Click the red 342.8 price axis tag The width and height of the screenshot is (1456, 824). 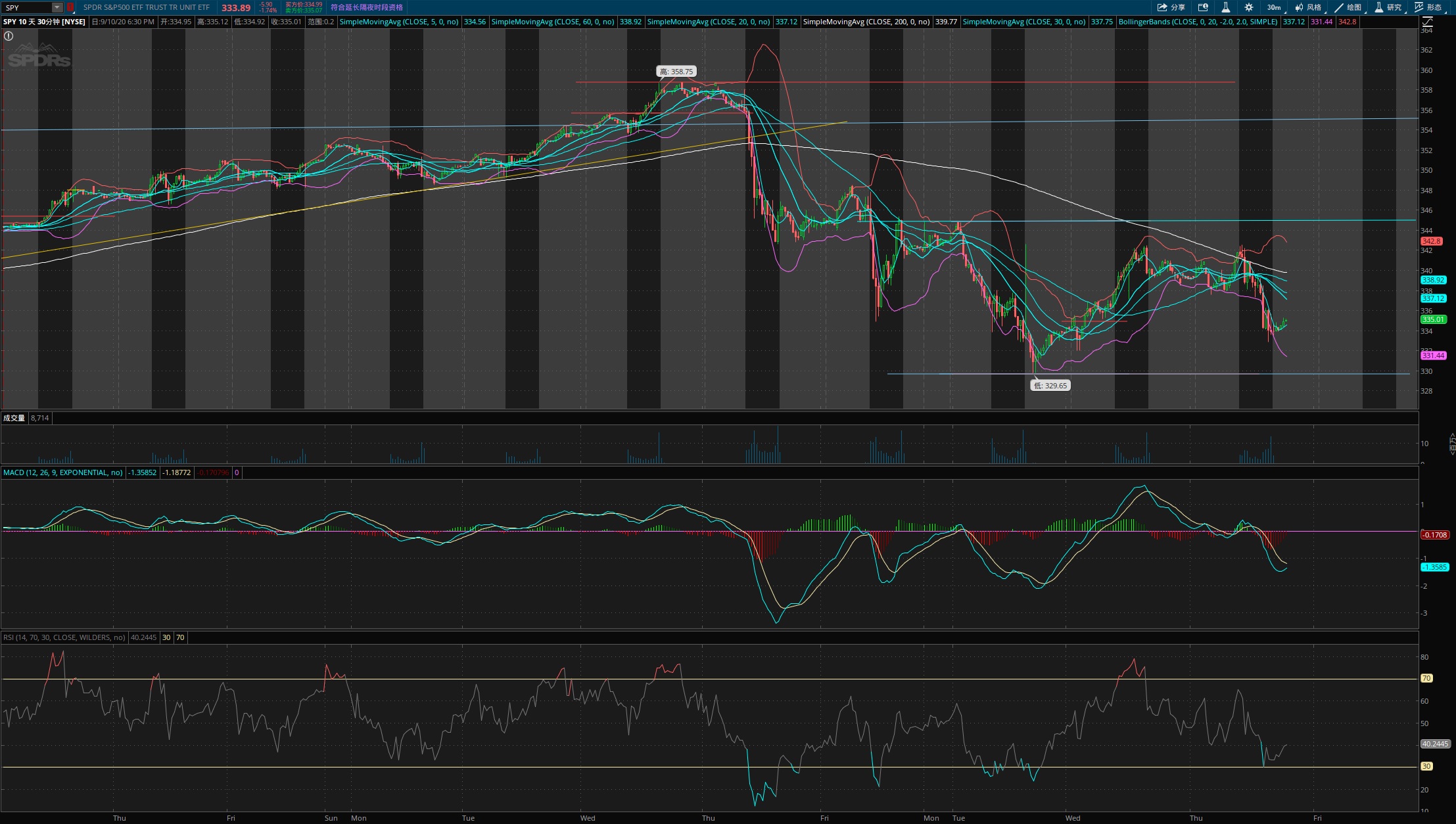pos(1432,241)
